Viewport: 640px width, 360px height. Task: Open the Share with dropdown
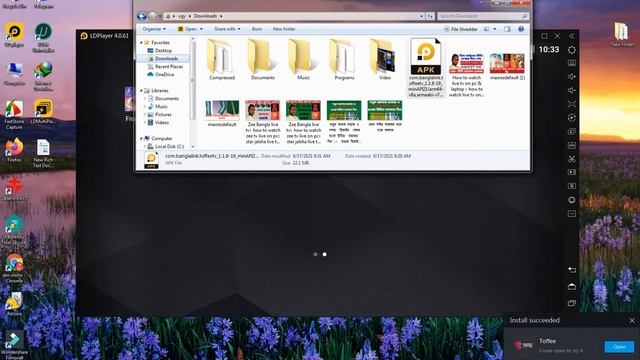point(227,29)
